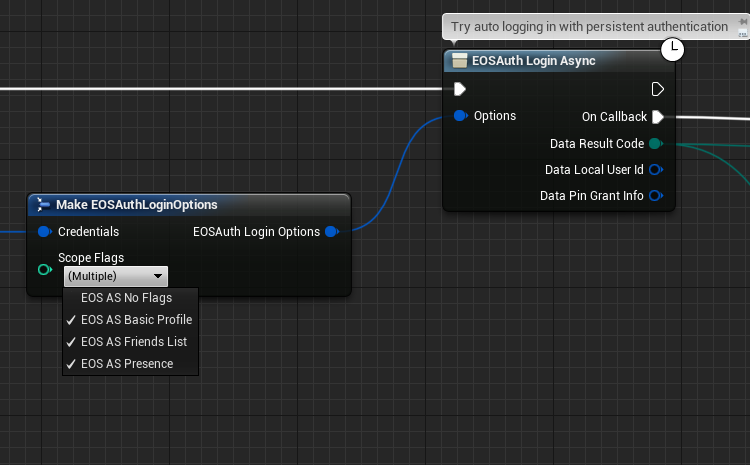Image resolution: width=750 pixels, height=465 pixels.
Task: Click the EOSAuth Login Options output pin
Action: click(x=332, y=232)
